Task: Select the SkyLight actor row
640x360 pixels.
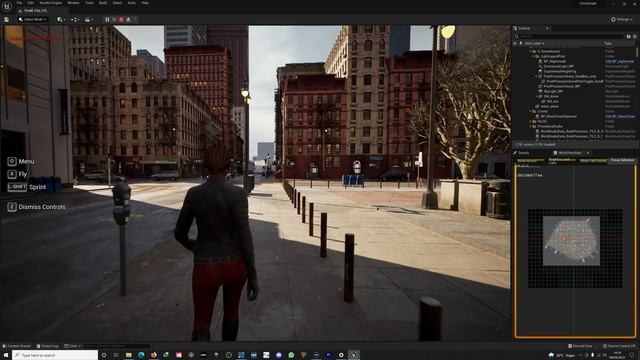Action: coord(553,91)
